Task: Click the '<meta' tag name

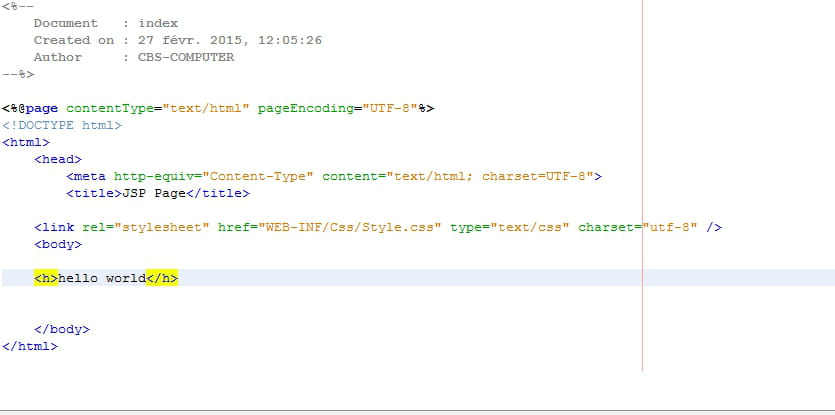Action: (86, 176)
